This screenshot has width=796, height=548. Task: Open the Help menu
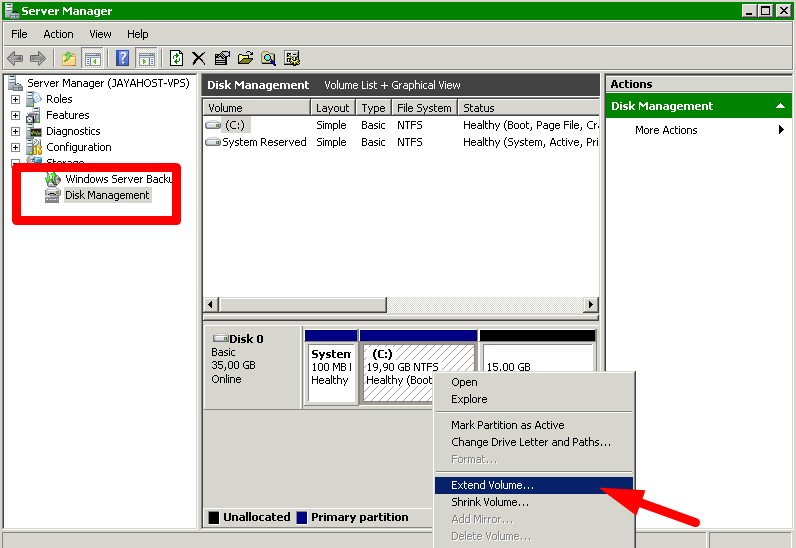tap(138, 34)
